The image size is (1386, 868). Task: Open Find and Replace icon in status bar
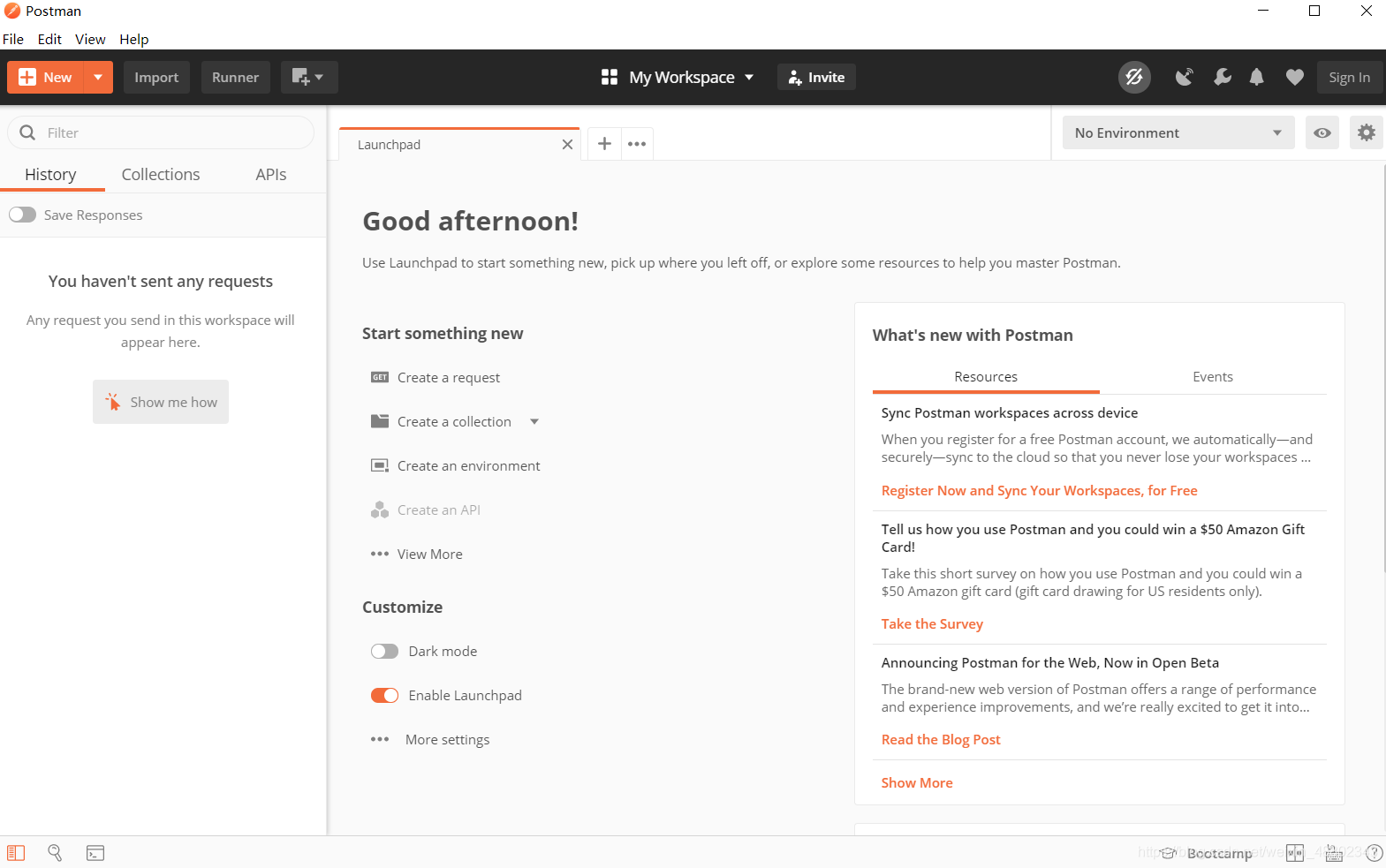[55, 853]
